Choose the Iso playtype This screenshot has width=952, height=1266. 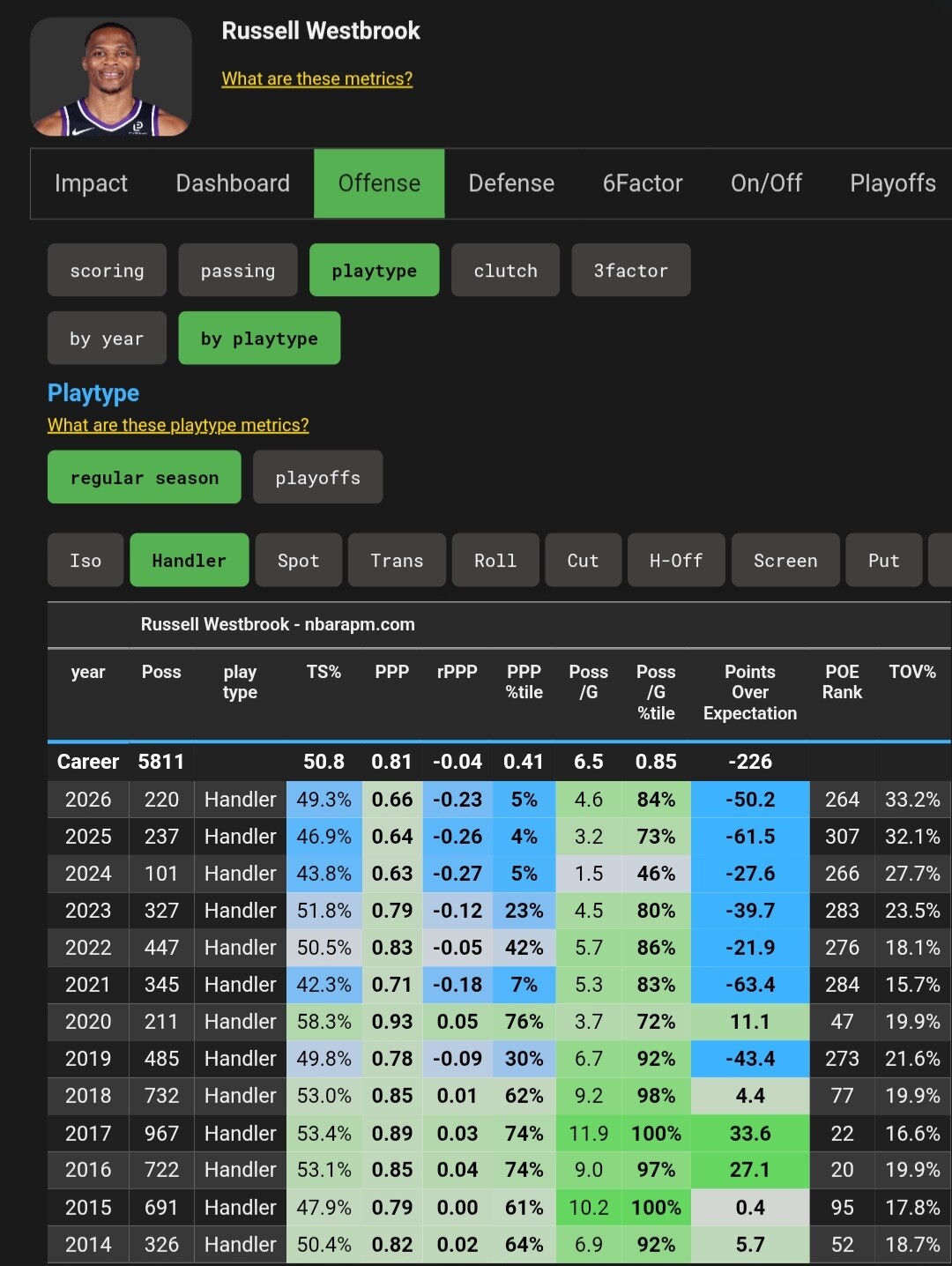coord(86,560)
